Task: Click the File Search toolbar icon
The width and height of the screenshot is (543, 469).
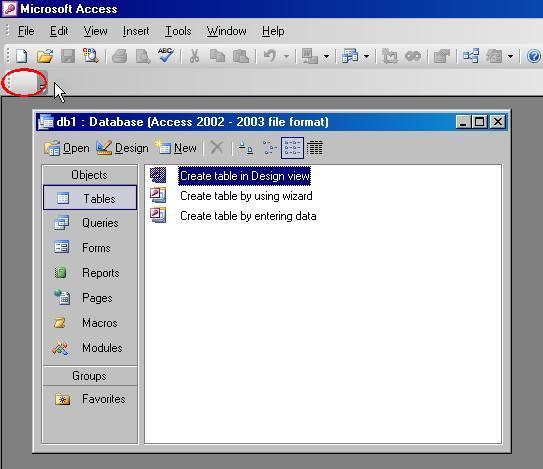Action: pyautogui.click(x=91, y=56)
